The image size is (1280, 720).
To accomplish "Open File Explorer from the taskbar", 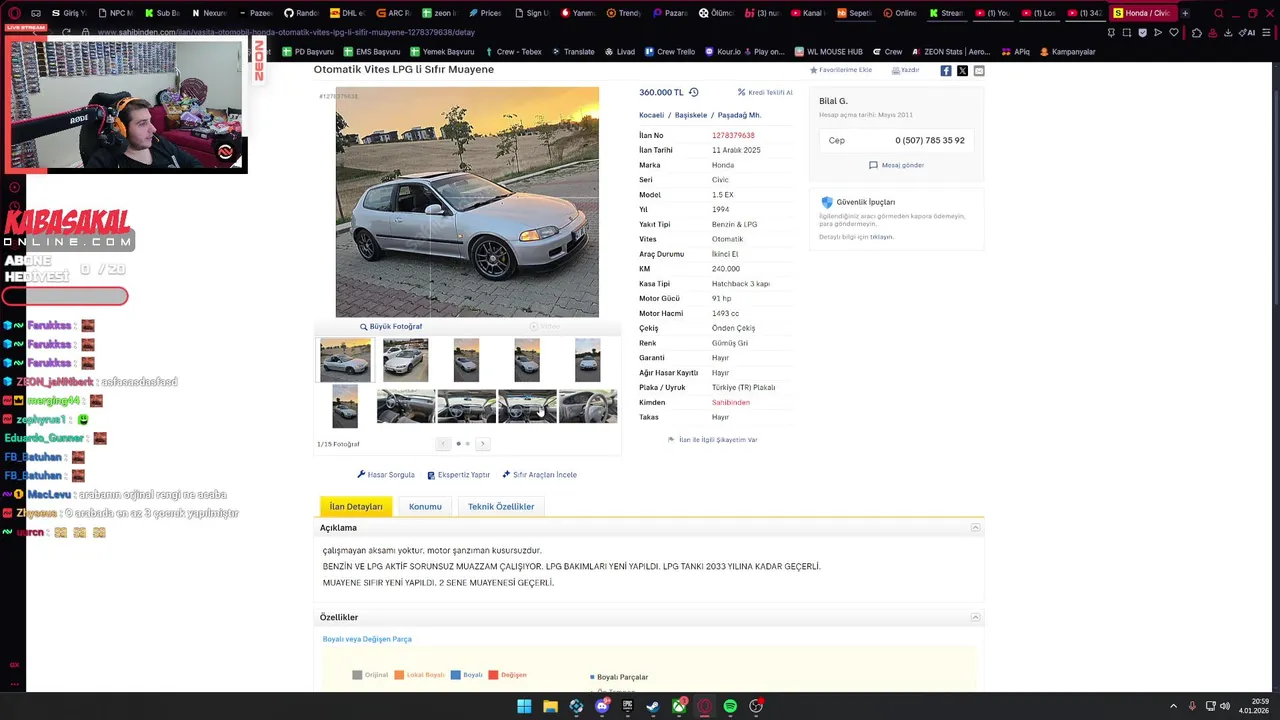I will coord(550,706).
